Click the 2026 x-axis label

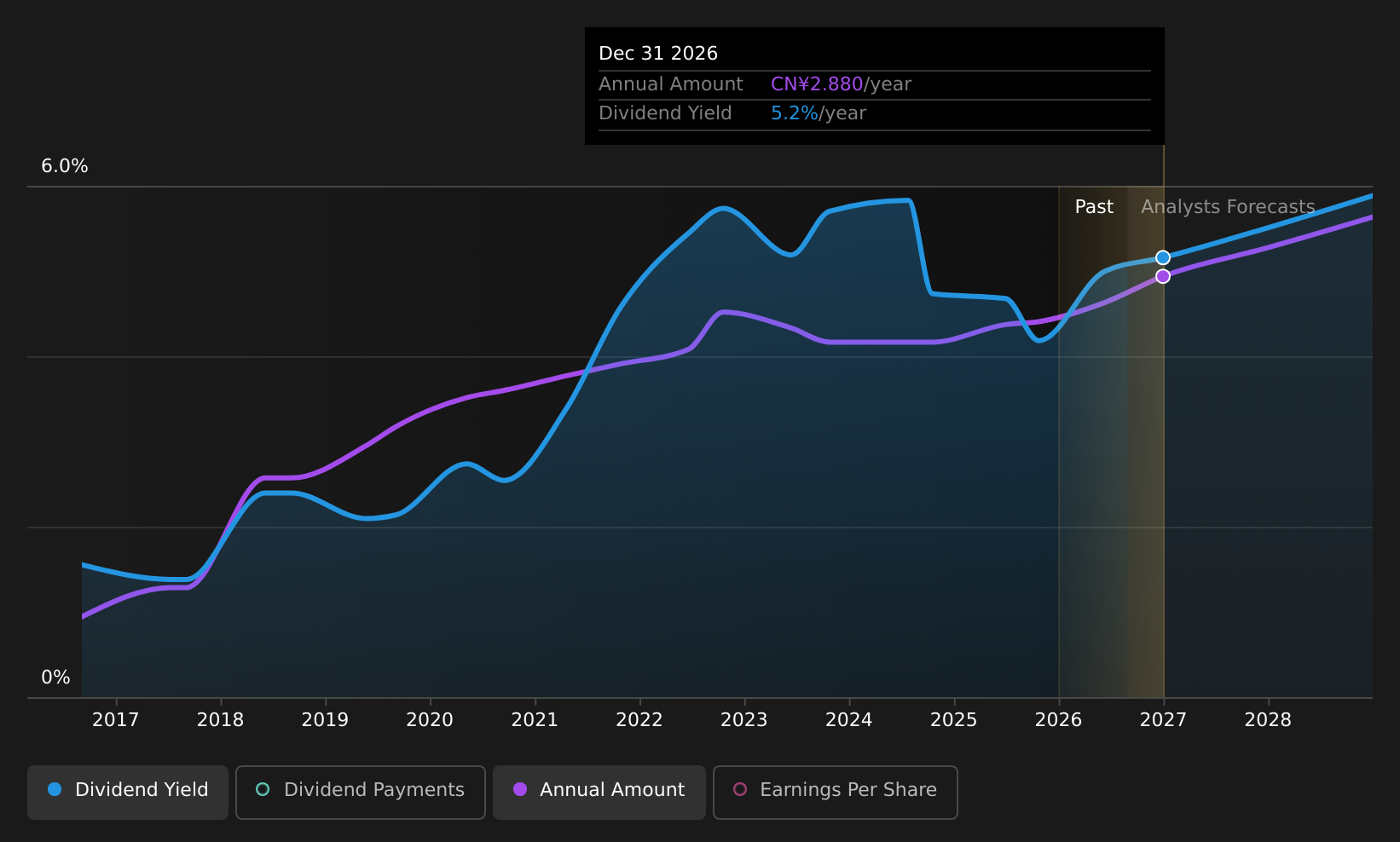click(1059, 720)
